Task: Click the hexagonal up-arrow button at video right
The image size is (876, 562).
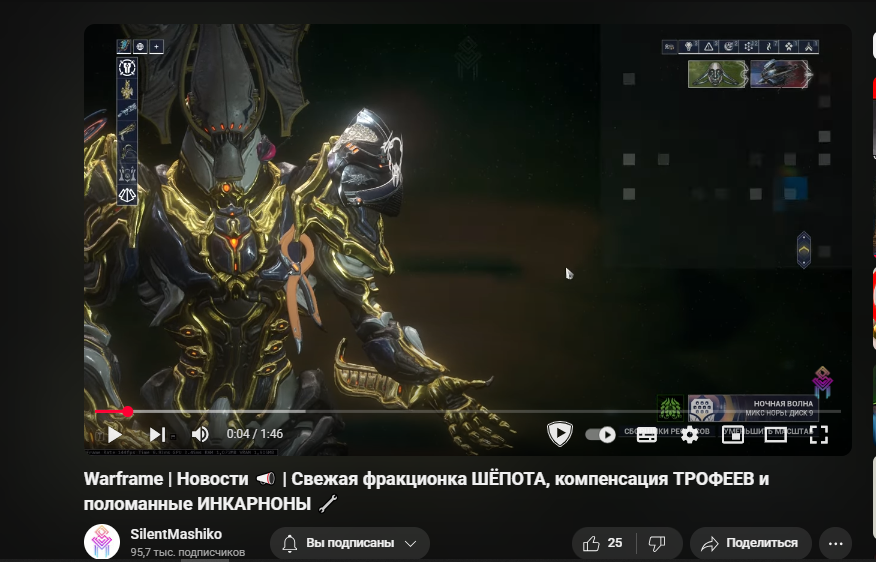Action: click(x=804, y=250)
